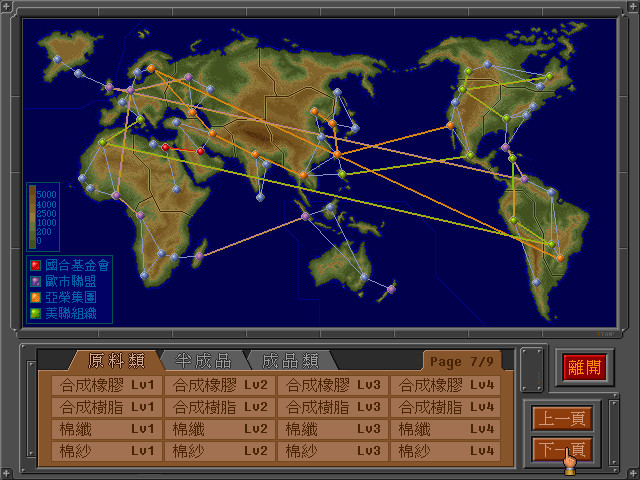640x480 pixels.
Task: Switch to the 原料類 tab
Action: [116, 361]
